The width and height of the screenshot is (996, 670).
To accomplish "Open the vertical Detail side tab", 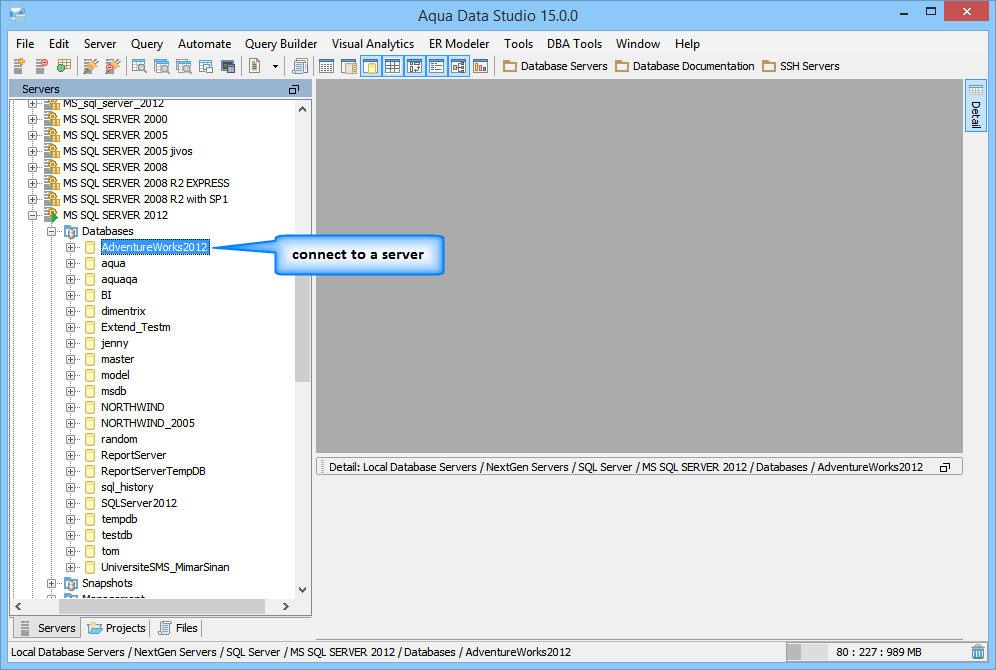I will (x=976, y=105).
